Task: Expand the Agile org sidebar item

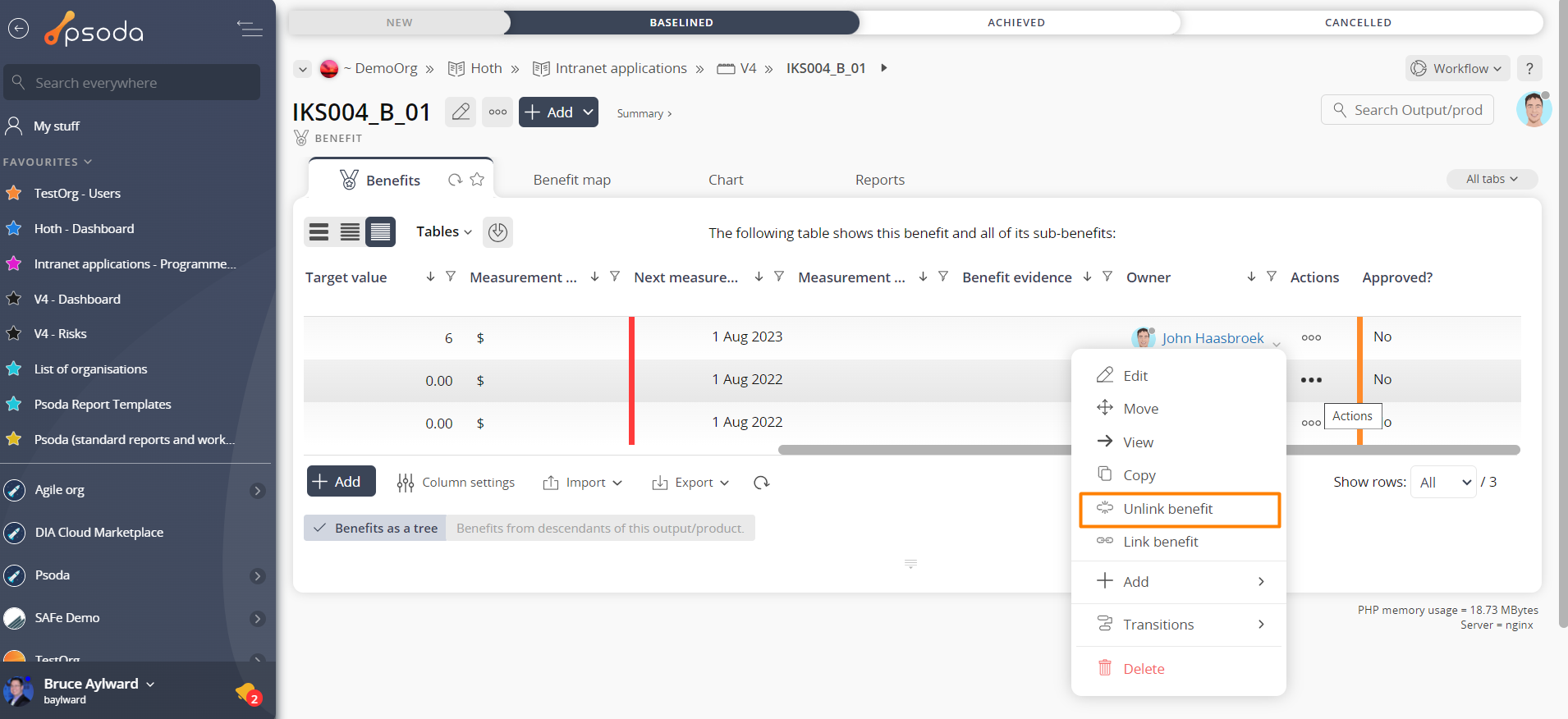Action: coord(257,491)
